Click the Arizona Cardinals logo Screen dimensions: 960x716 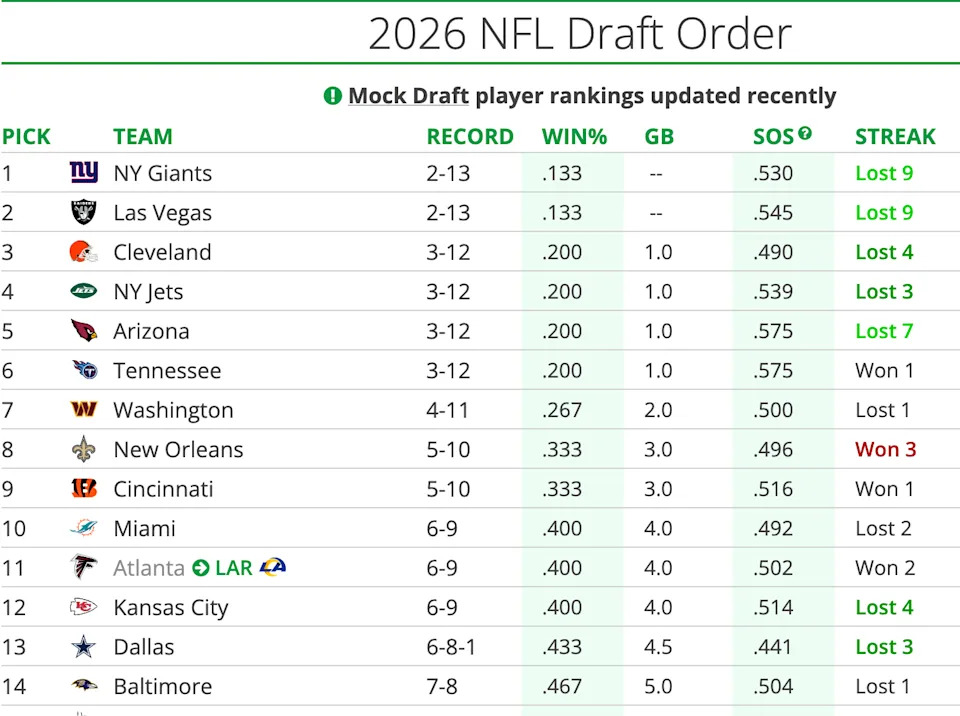[84, 331]
